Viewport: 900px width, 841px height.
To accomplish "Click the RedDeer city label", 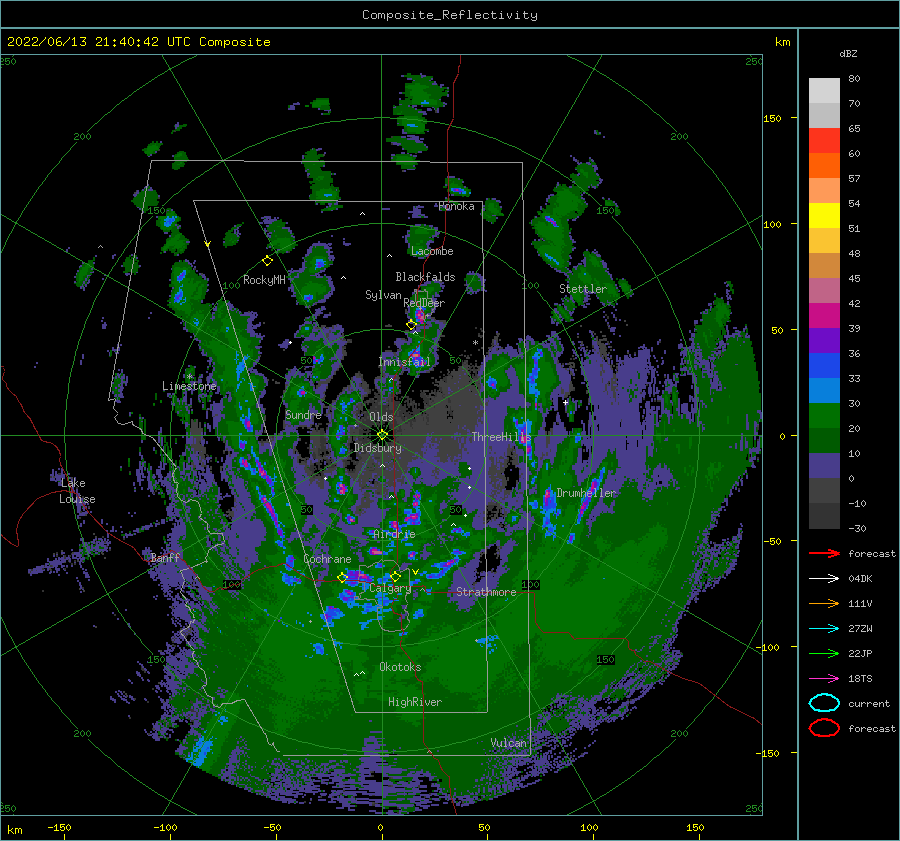I will [x=424, y=303].
